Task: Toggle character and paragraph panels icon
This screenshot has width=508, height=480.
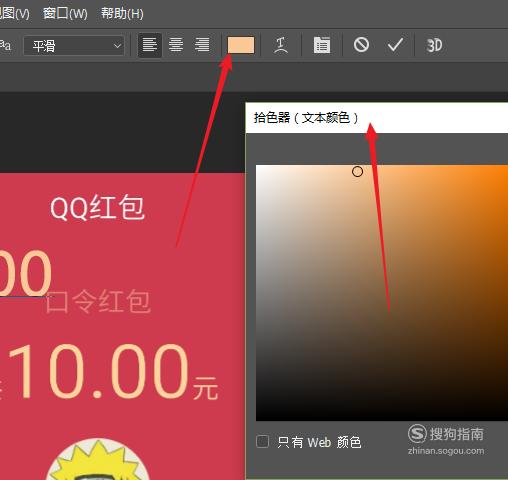Action: pos(322,45)
